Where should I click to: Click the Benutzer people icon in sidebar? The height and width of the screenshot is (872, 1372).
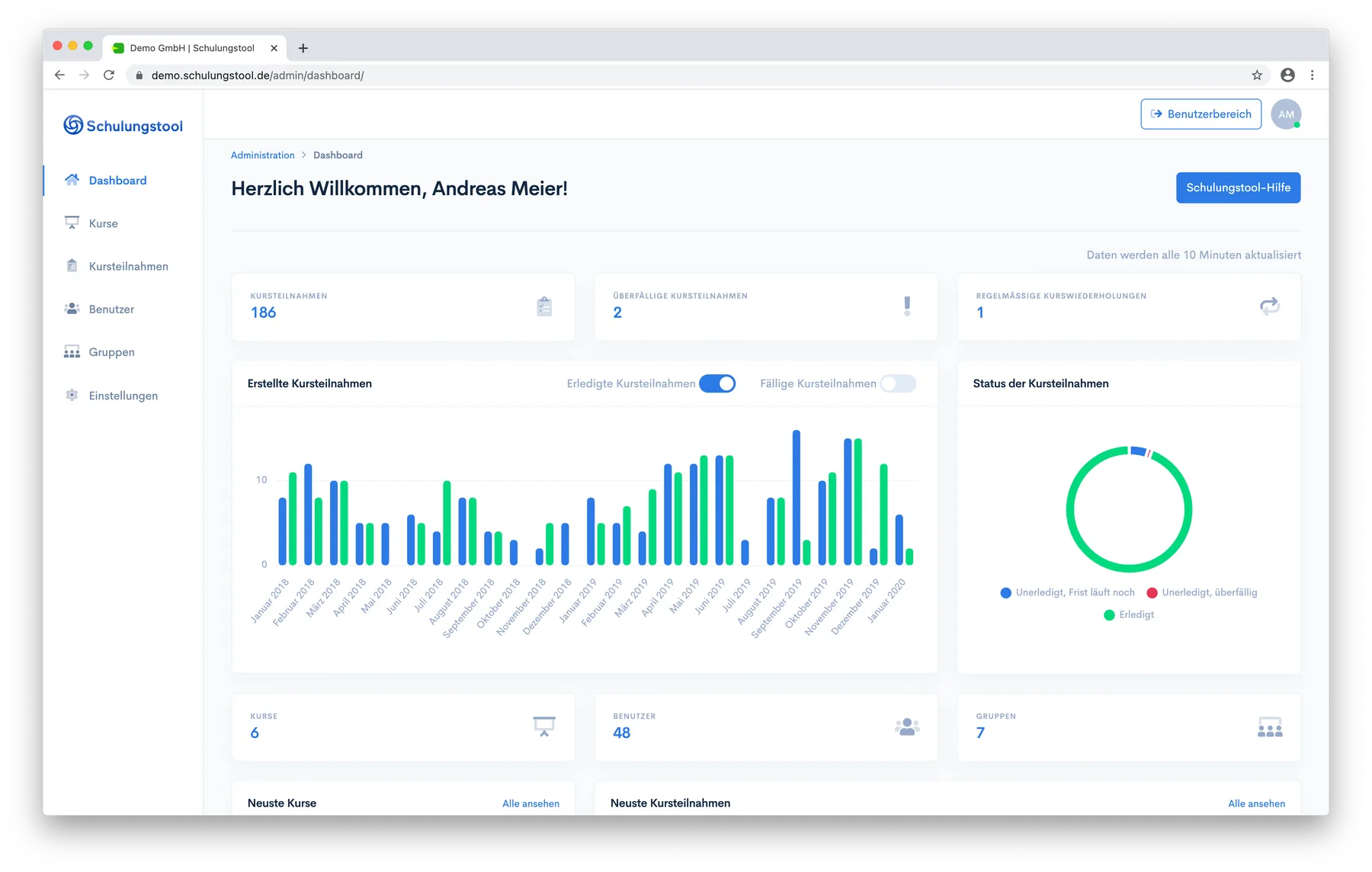click(72, 309)
